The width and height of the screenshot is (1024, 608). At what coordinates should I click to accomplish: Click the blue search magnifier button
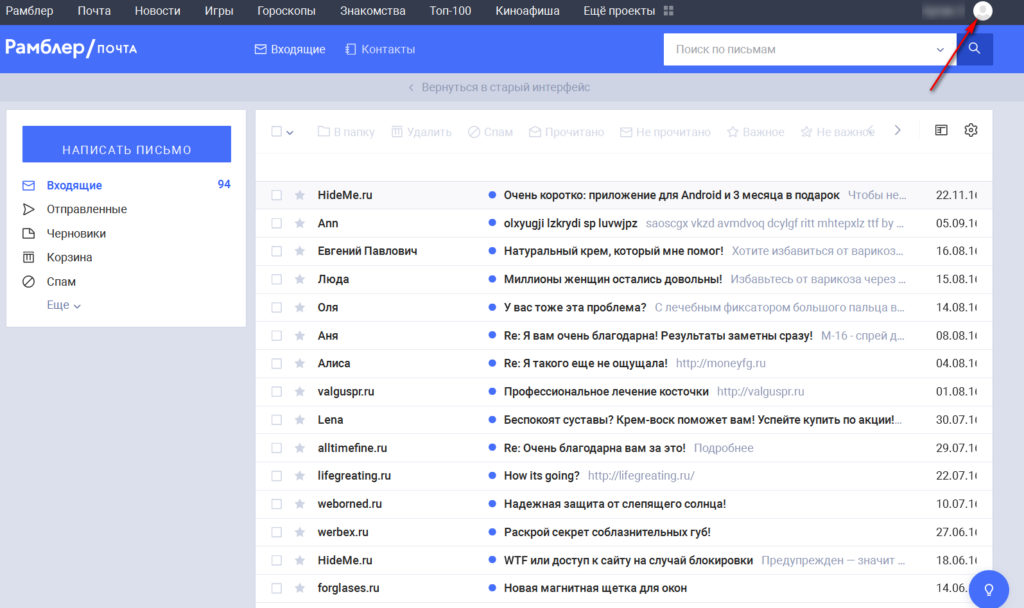point(974,48)
